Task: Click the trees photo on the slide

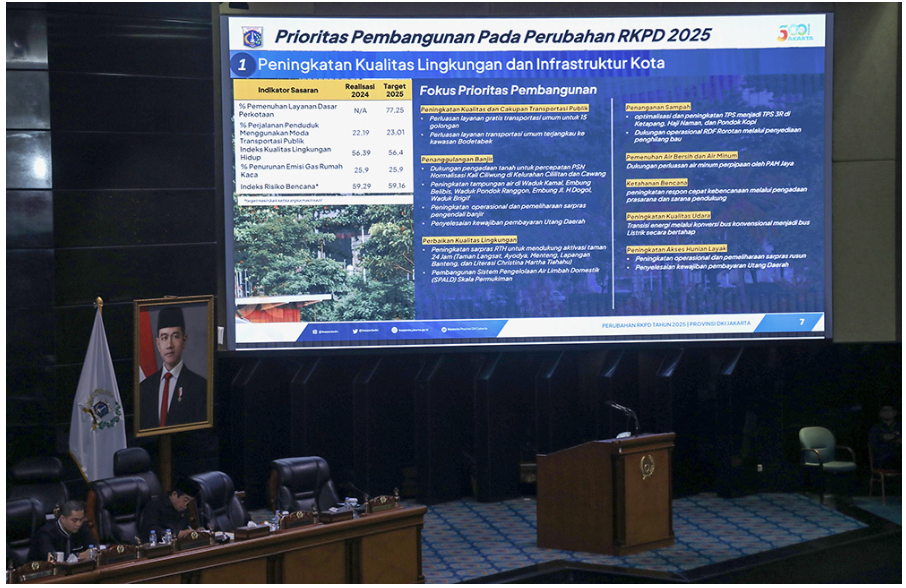Action: coord(322,260)
